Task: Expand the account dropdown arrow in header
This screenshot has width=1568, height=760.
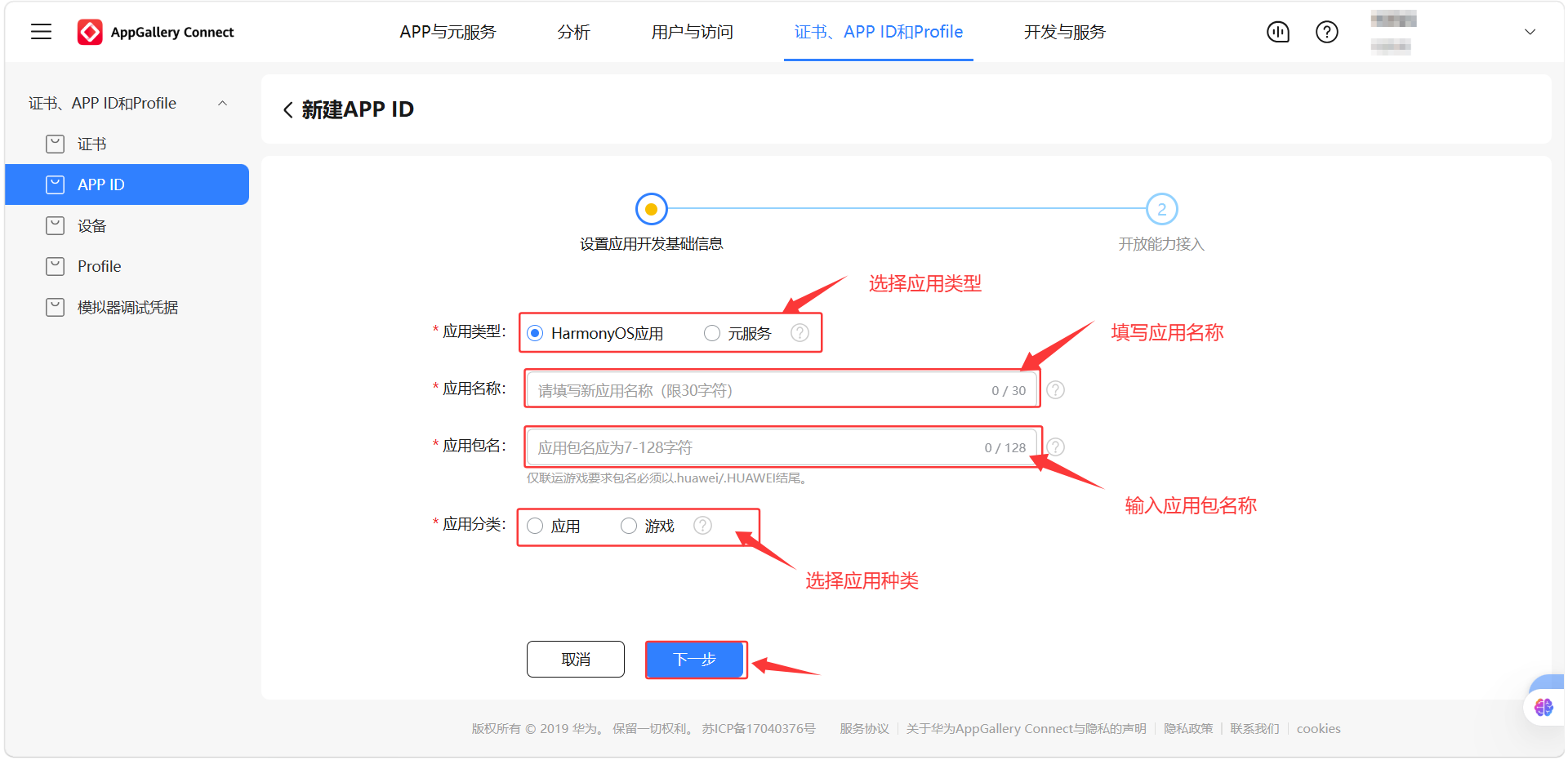Action: pos(1530,32)
